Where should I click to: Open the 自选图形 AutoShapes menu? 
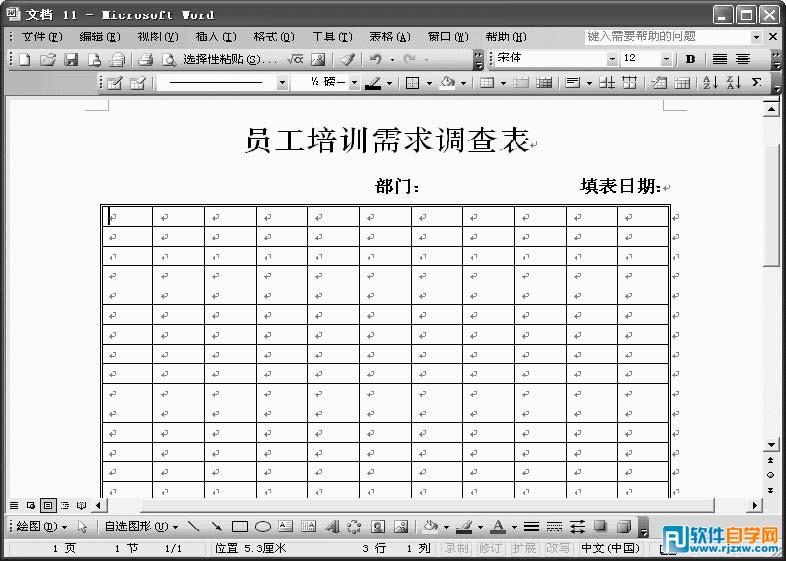click(141, 526)
